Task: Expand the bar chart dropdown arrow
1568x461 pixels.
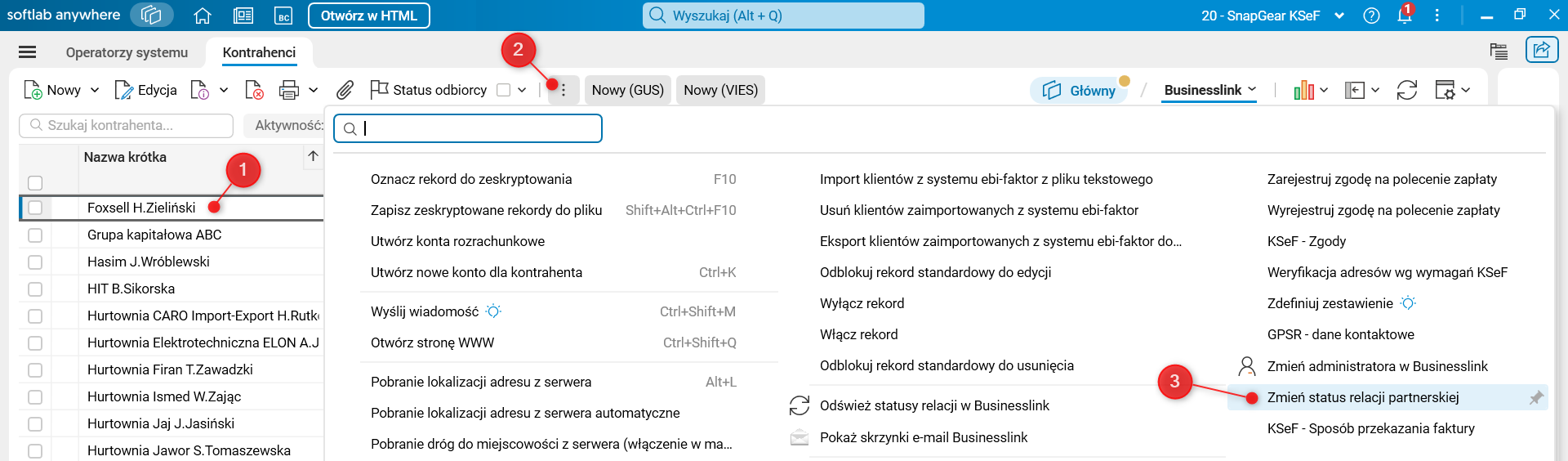Action: coord(1324,90)
